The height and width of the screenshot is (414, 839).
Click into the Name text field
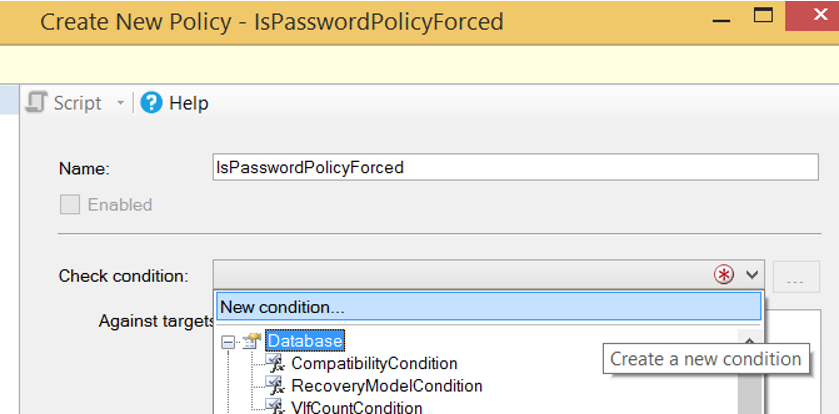515,167
